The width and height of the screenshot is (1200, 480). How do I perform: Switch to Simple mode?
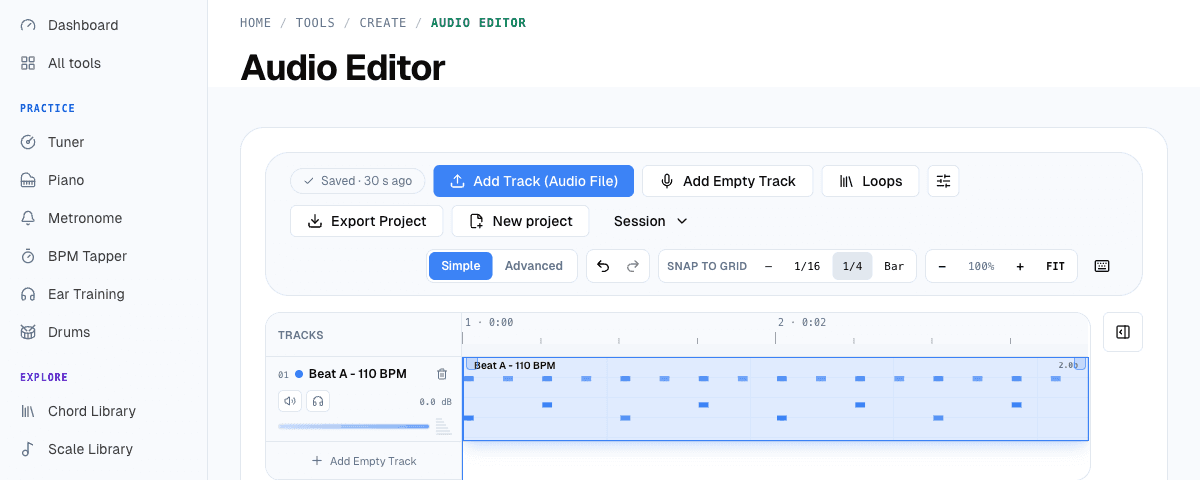[x=461, y=266]
